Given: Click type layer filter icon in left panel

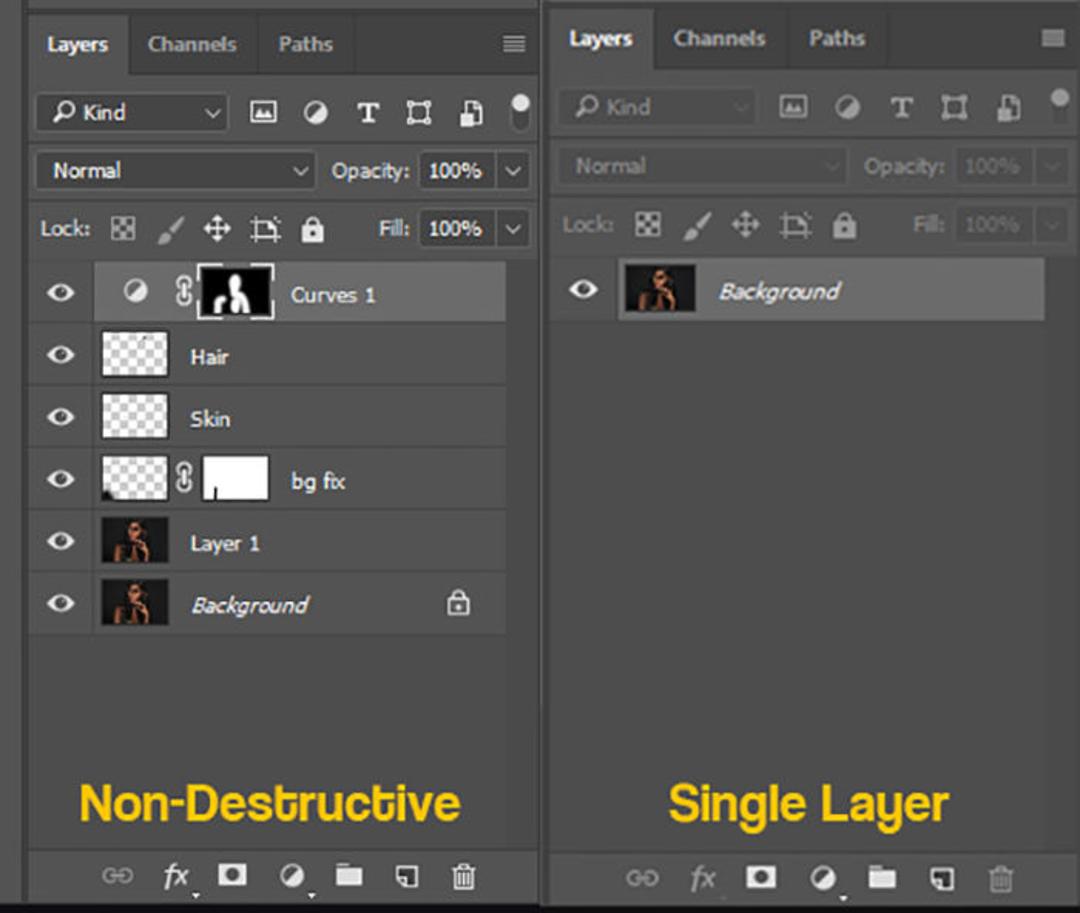Looking at the screenshot, I should 368,112.
